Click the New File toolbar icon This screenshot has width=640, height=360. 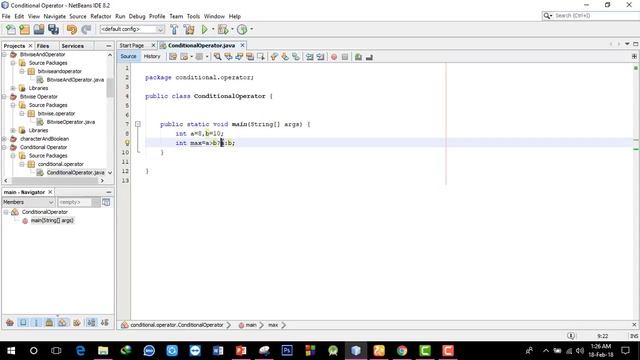(x=10, y=29)
